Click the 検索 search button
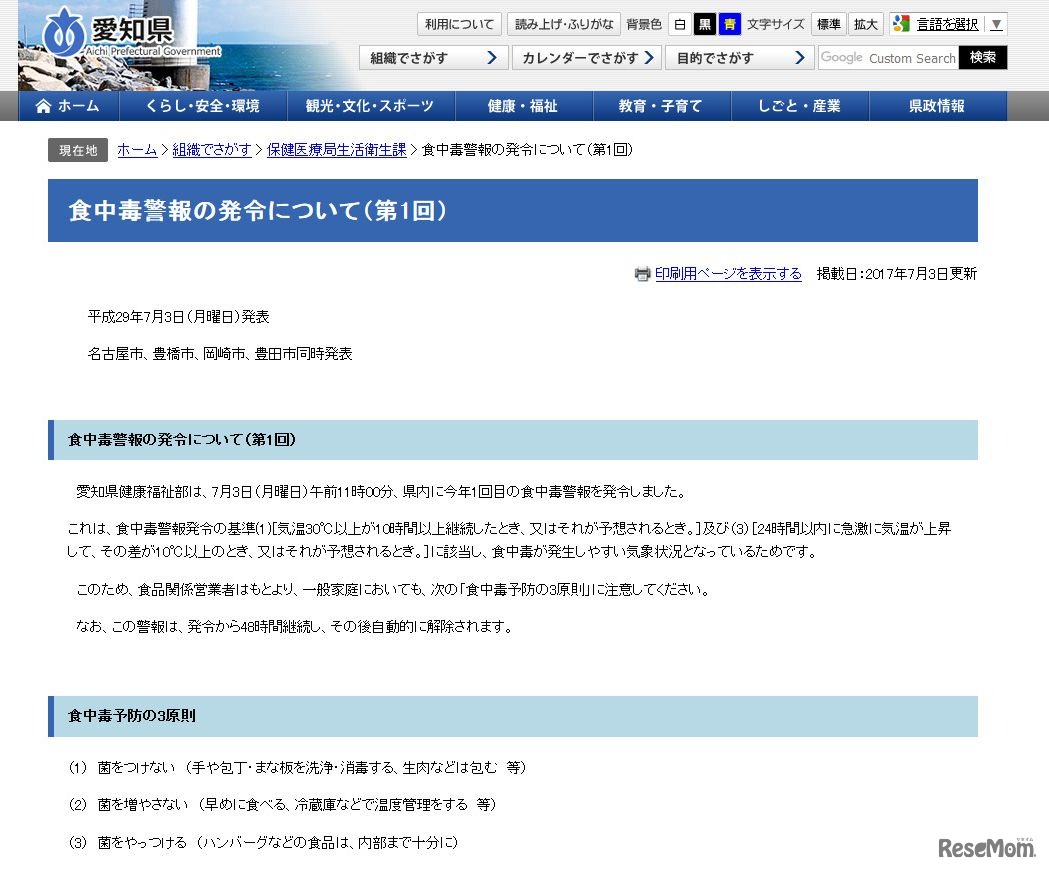 pyautogui.click(x=982, y=58)
